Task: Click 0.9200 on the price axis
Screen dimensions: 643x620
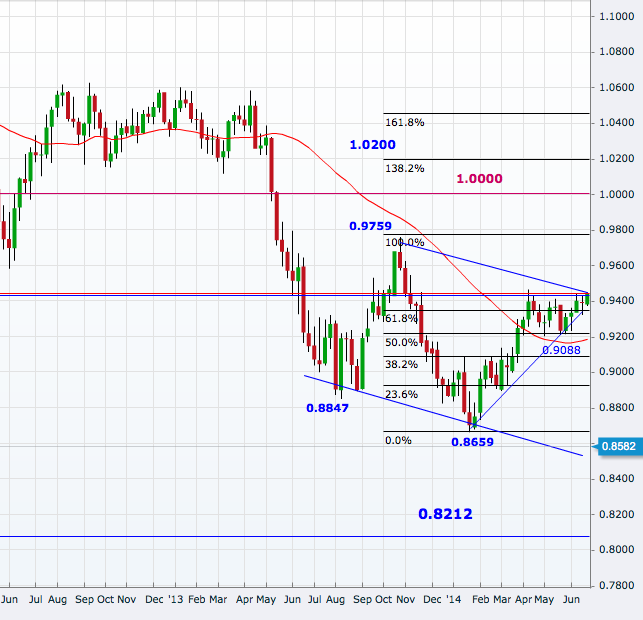Action: (x=617, y=336)
